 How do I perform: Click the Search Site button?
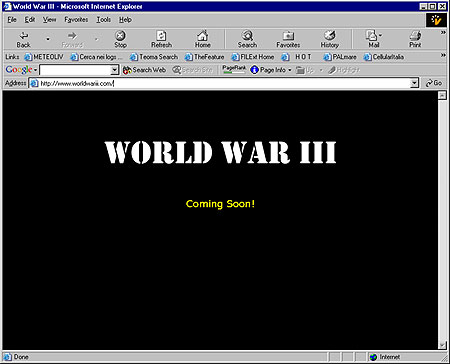(x=192, y=70)
